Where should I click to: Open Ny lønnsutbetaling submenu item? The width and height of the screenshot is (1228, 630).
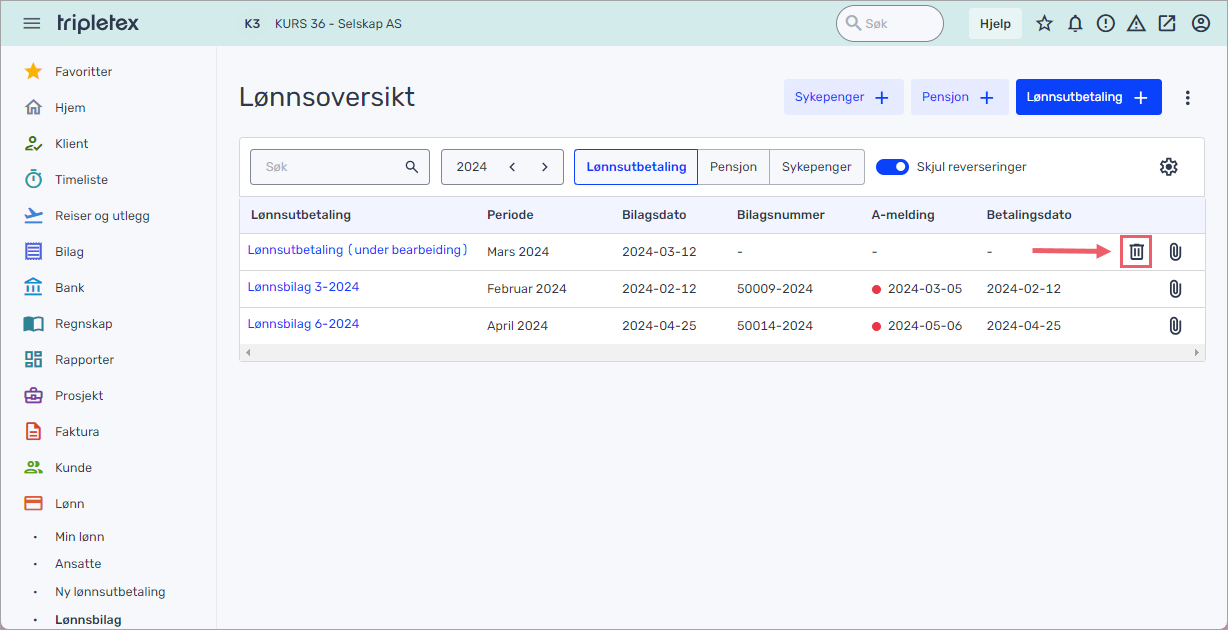(110, 592)
